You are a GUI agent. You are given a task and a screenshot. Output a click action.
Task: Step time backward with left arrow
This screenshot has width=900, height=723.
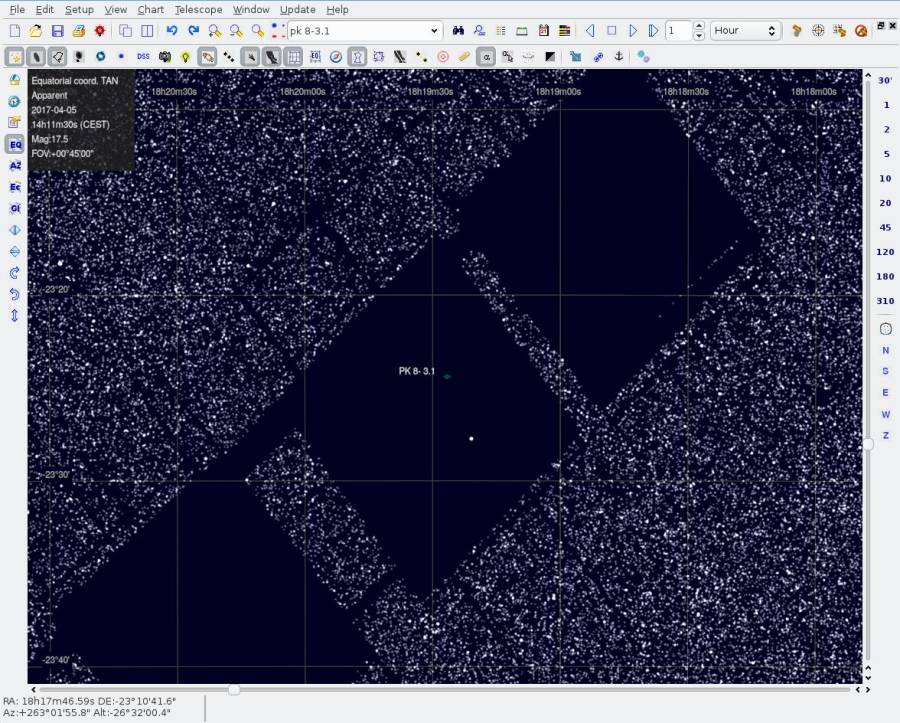tap(590, 31)
